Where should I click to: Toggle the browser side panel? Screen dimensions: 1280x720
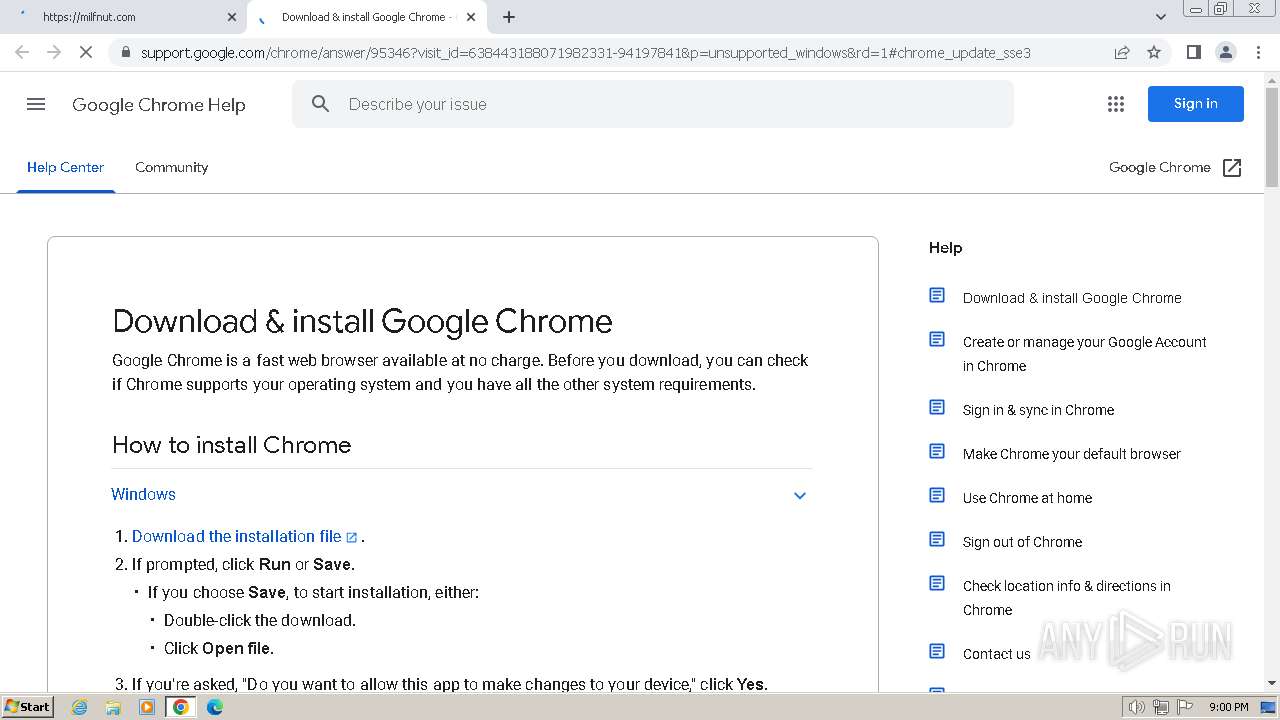[1193, 52]
